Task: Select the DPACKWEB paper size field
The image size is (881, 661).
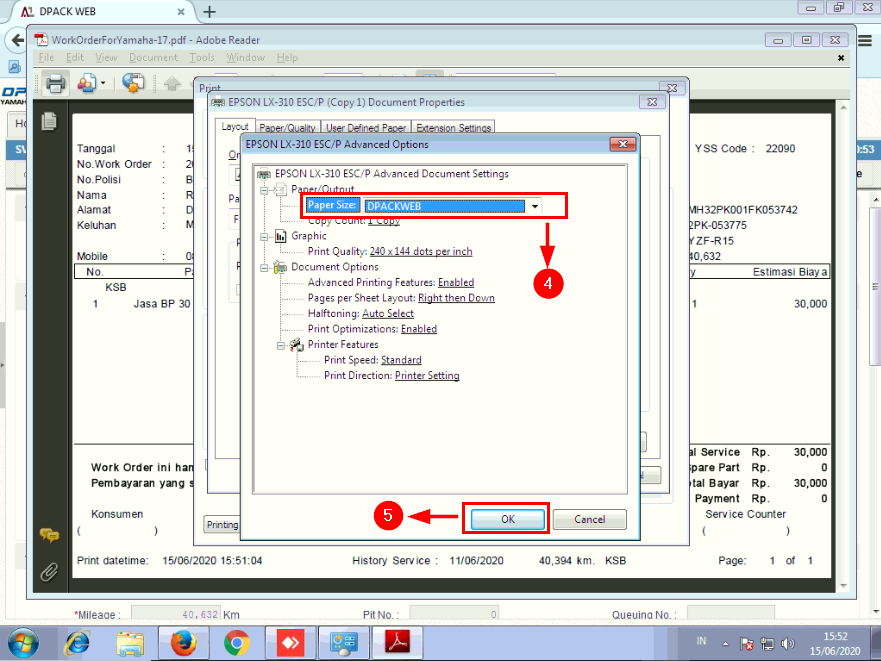Action: tap(444, 206)
